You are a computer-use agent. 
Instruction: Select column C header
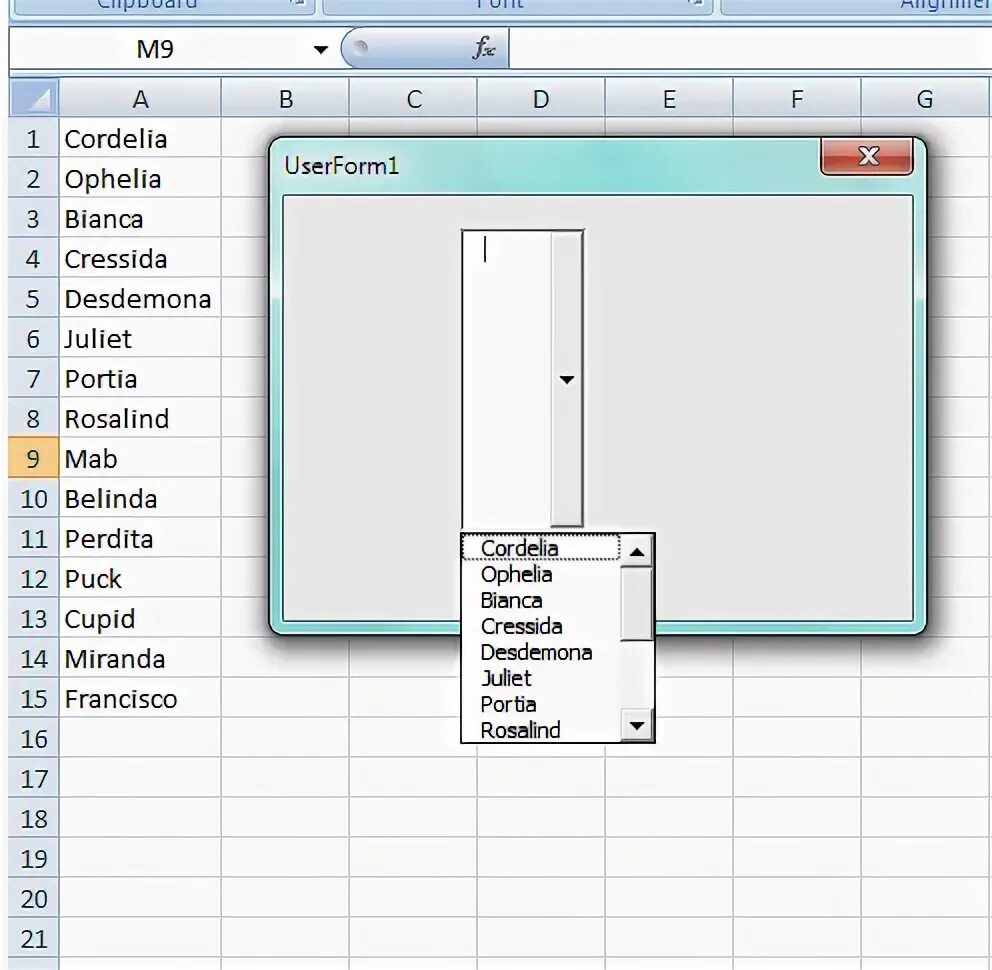[414, 99]
